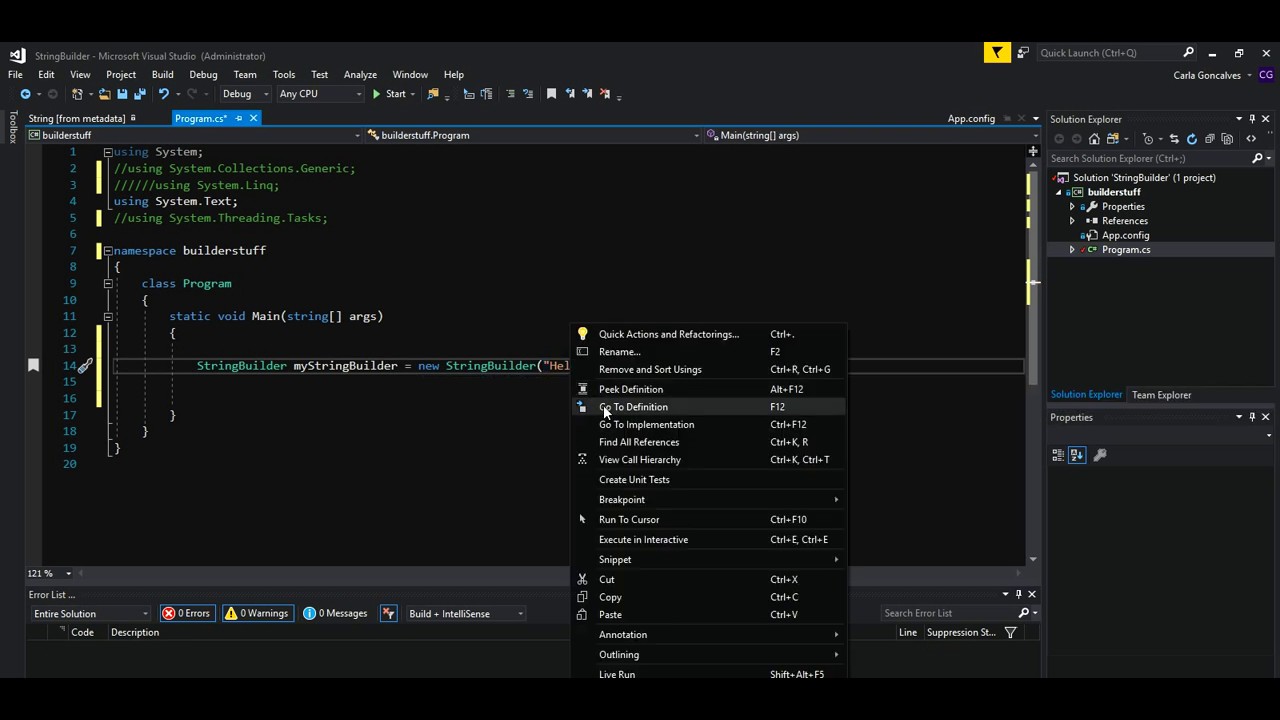Screen dimensions: 1280x720
Task: Click the View Code icon in Solution Explorer
Action: (x=1251, y=139)
